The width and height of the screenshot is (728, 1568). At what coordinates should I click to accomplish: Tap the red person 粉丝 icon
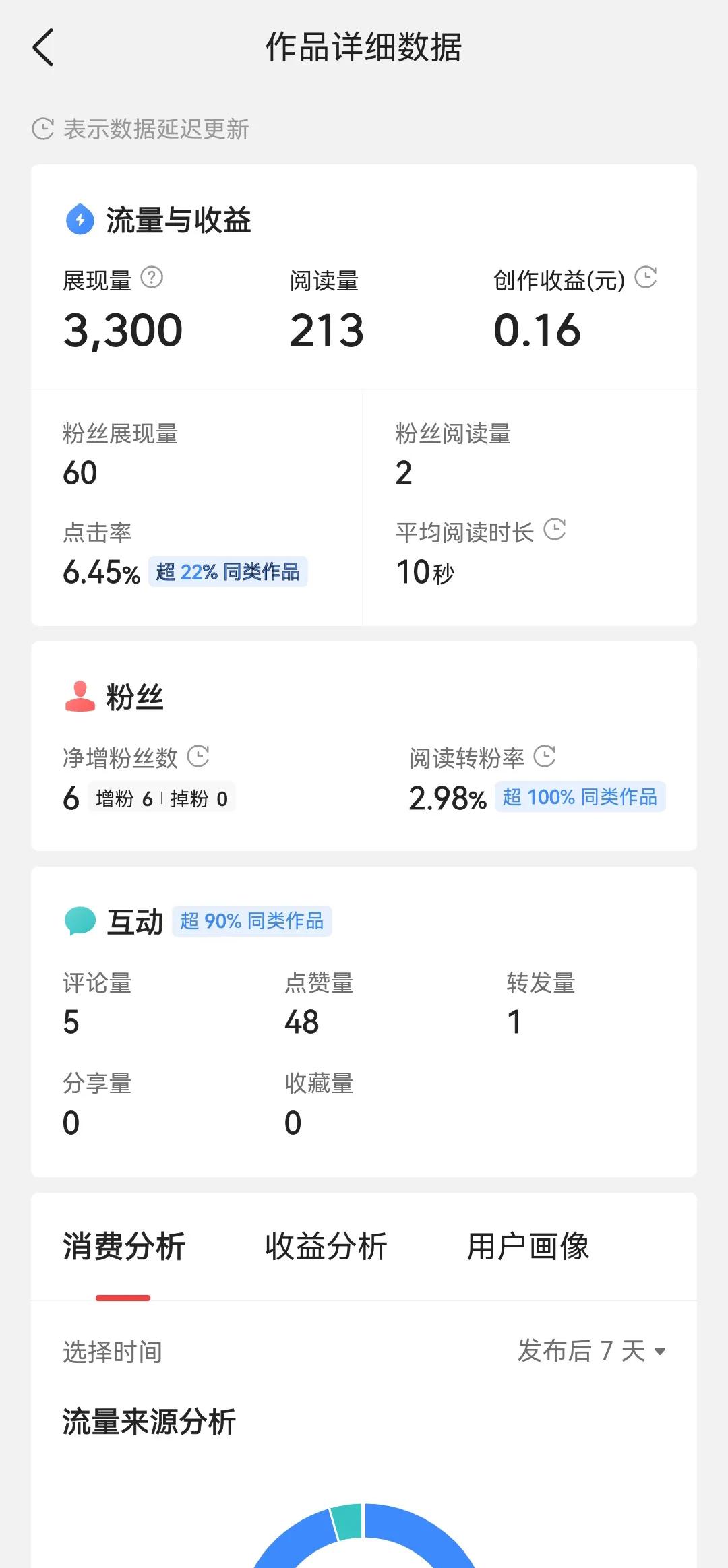(80, 696)
